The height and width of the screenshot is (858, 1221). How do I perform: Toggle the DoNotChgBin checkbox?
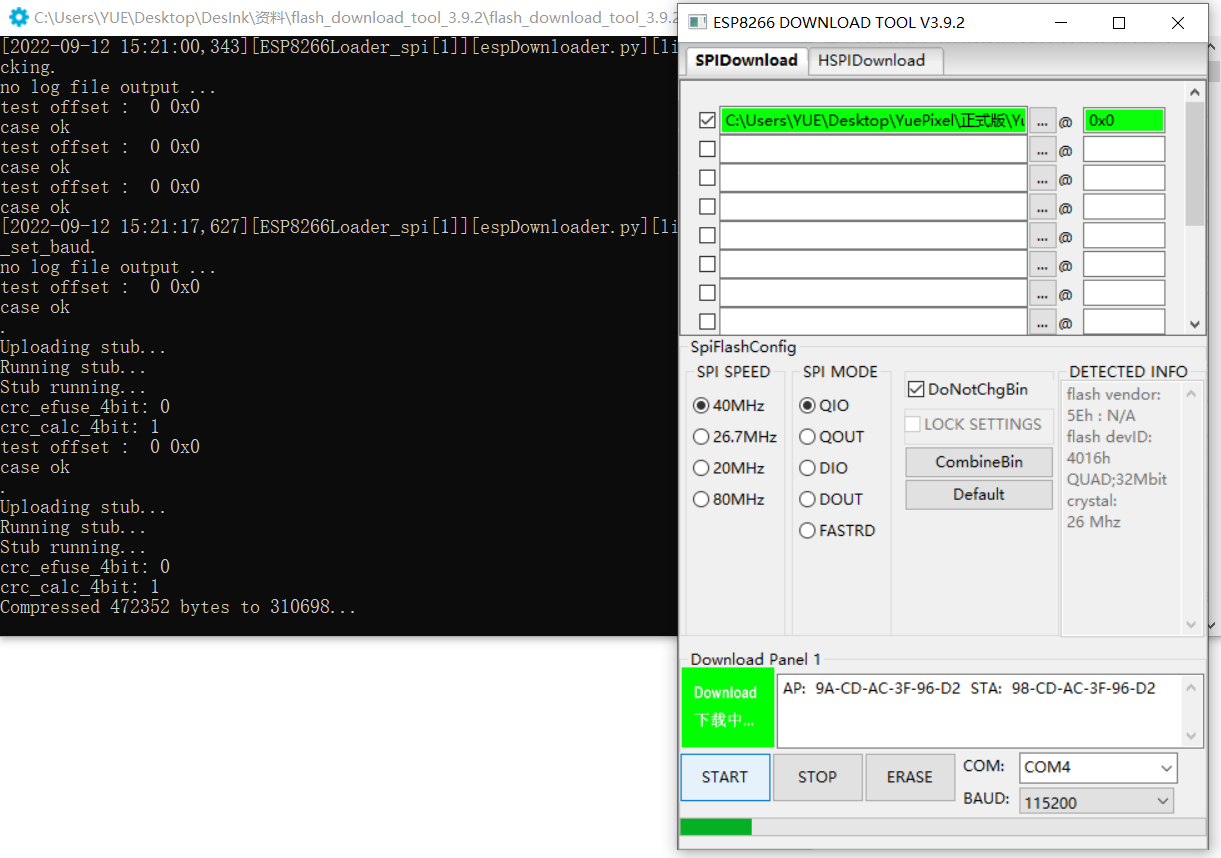pyautogui.click(x=915, y=389)
